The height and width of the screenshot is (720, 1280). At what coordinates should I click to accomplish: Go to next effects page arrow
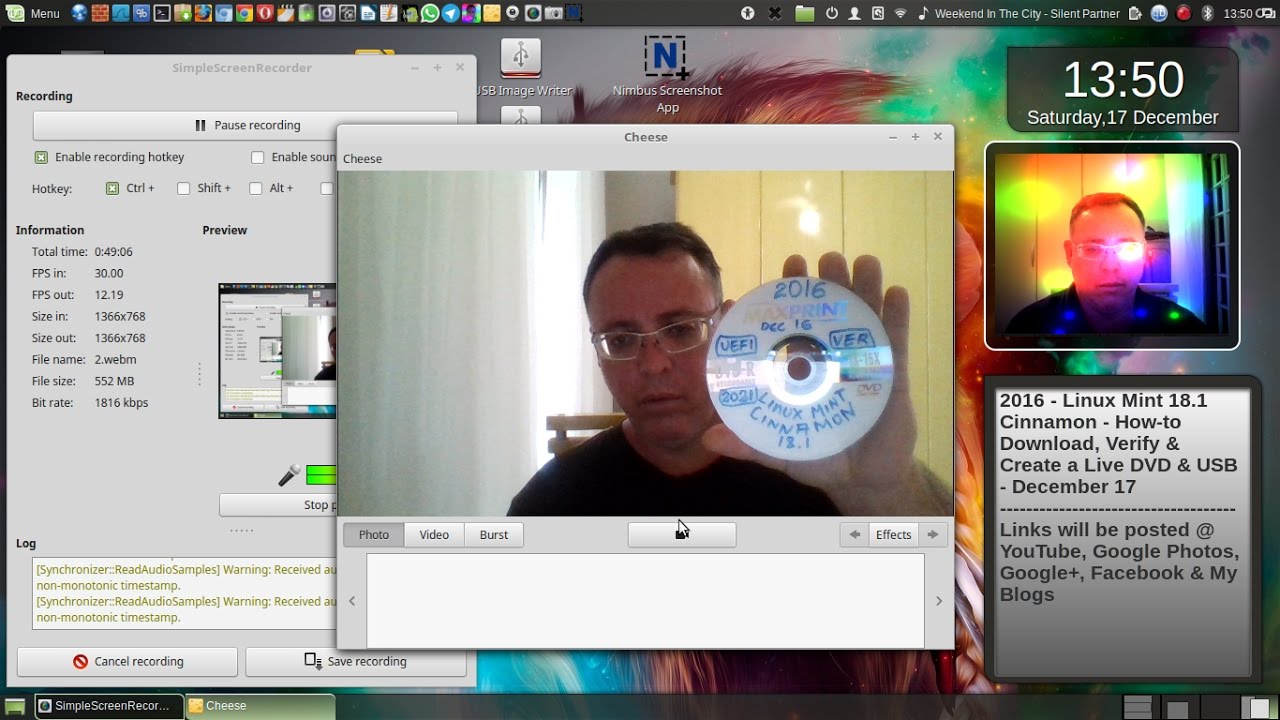point(932,535)
